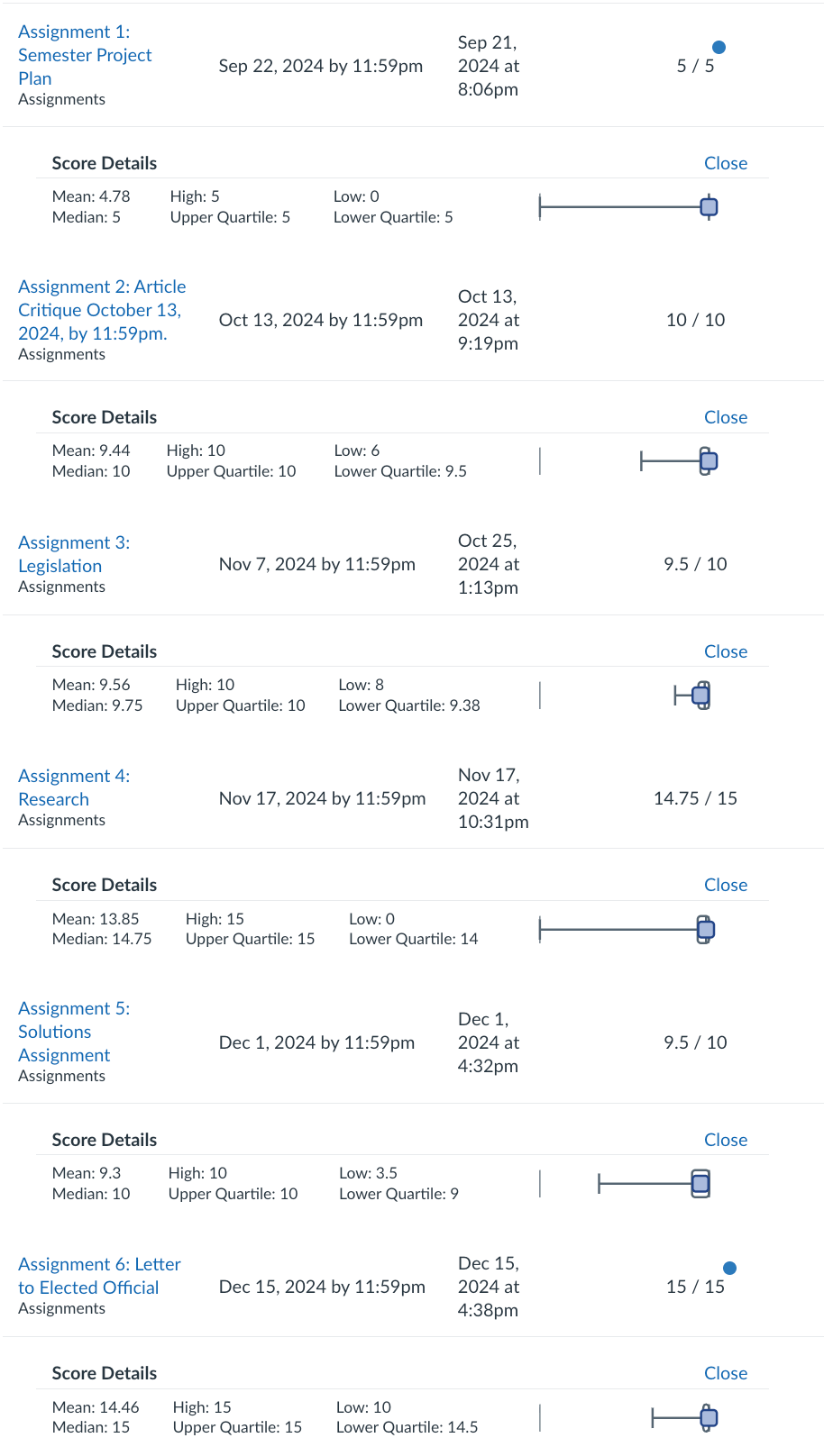Click the unread dot beside 15 / 15 score
Image resolution: width=824 pixels, height=1456 pixels.
[x=729, y=1268]
